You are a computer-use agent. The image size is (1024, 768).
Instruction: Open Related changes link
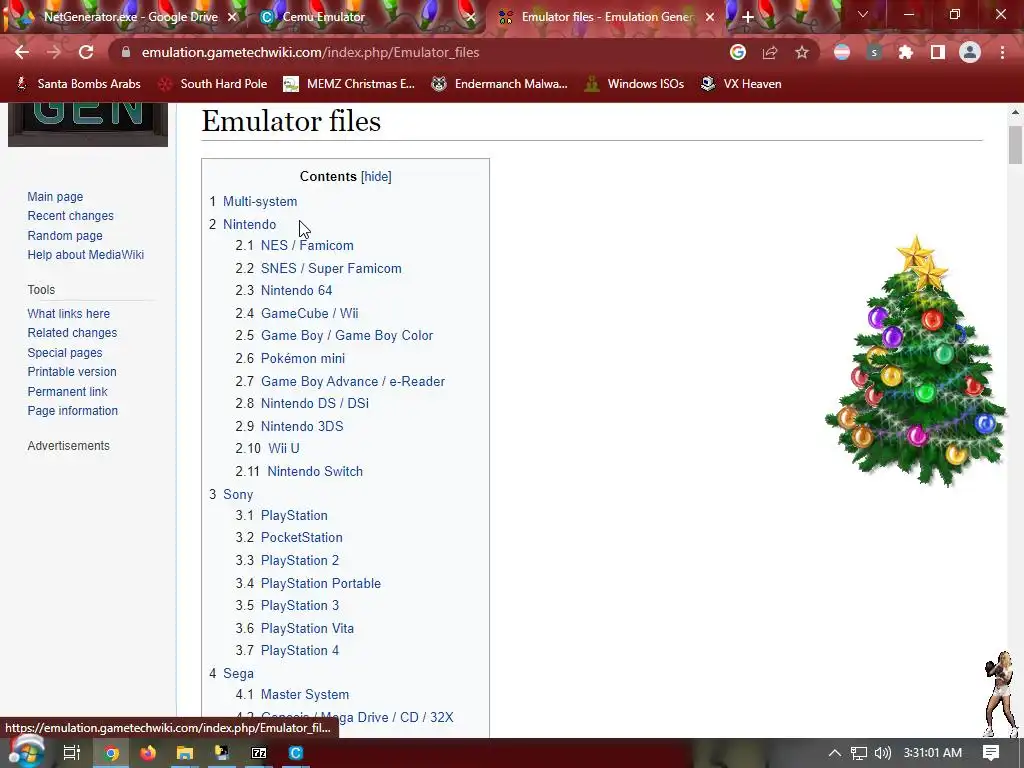(x=72, y=332)
